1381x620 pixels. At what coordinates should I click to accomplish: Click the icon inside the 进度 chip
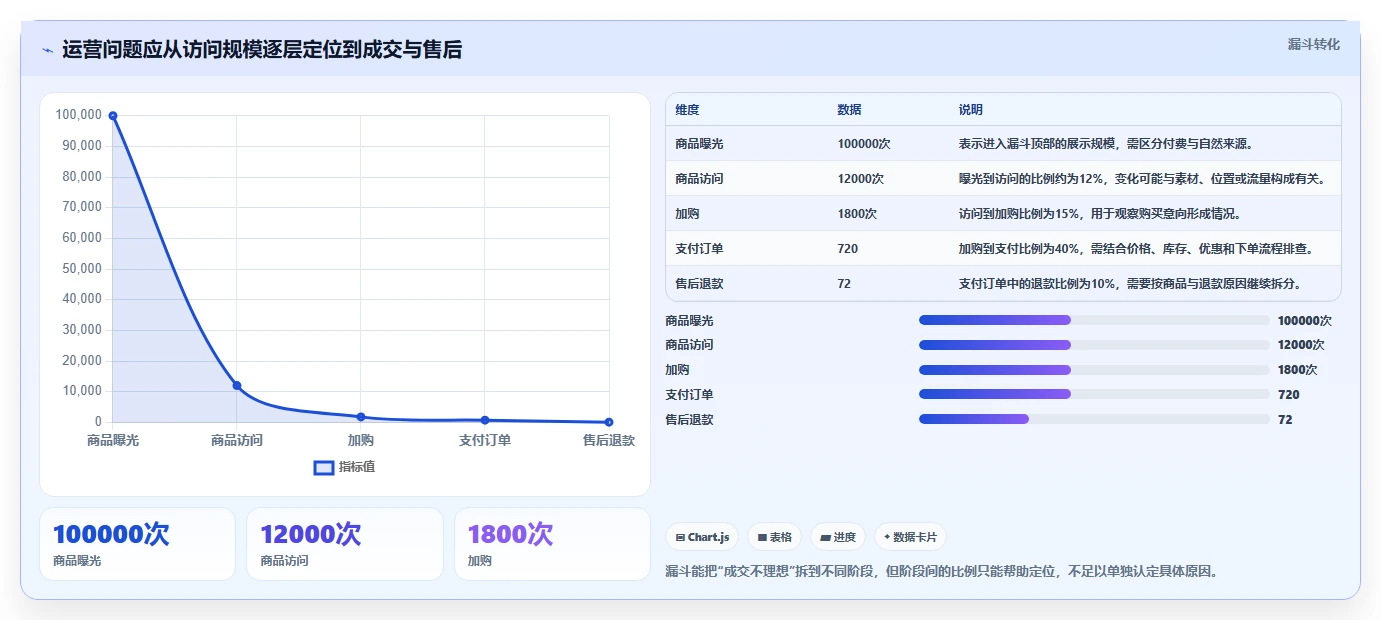coord(825,538)
